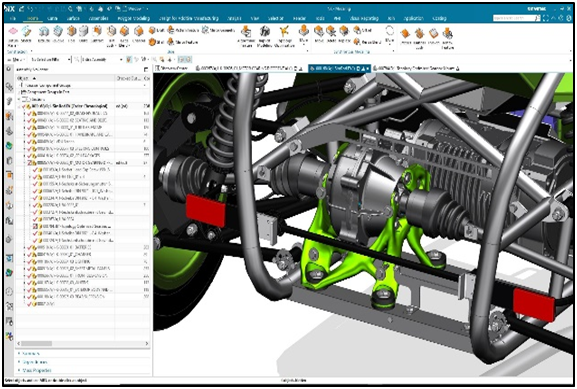Image resolution: width=577 pixels, height=389 pixels.
Task: Choose the Hole feature icon
Action: [71, 32]
